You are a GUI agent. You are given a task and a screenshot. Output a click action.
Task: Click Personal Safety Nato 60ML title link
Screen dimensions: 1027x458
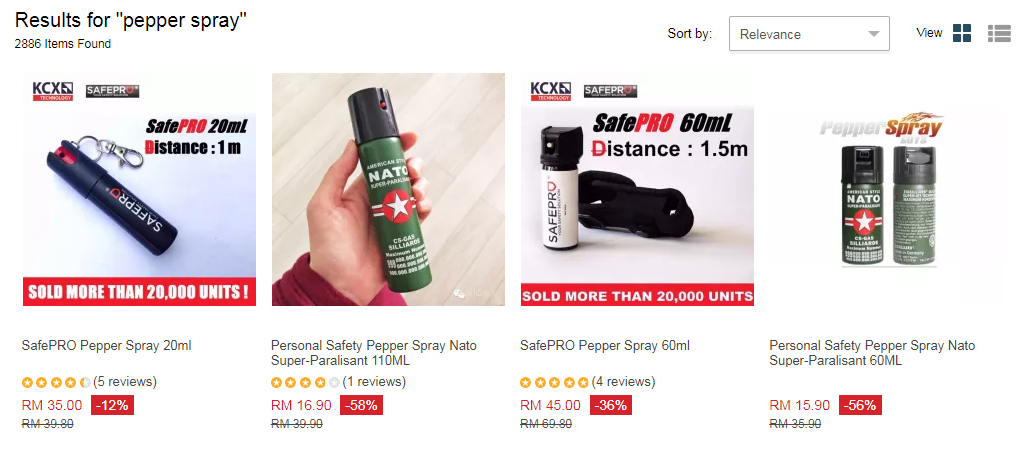872,353
